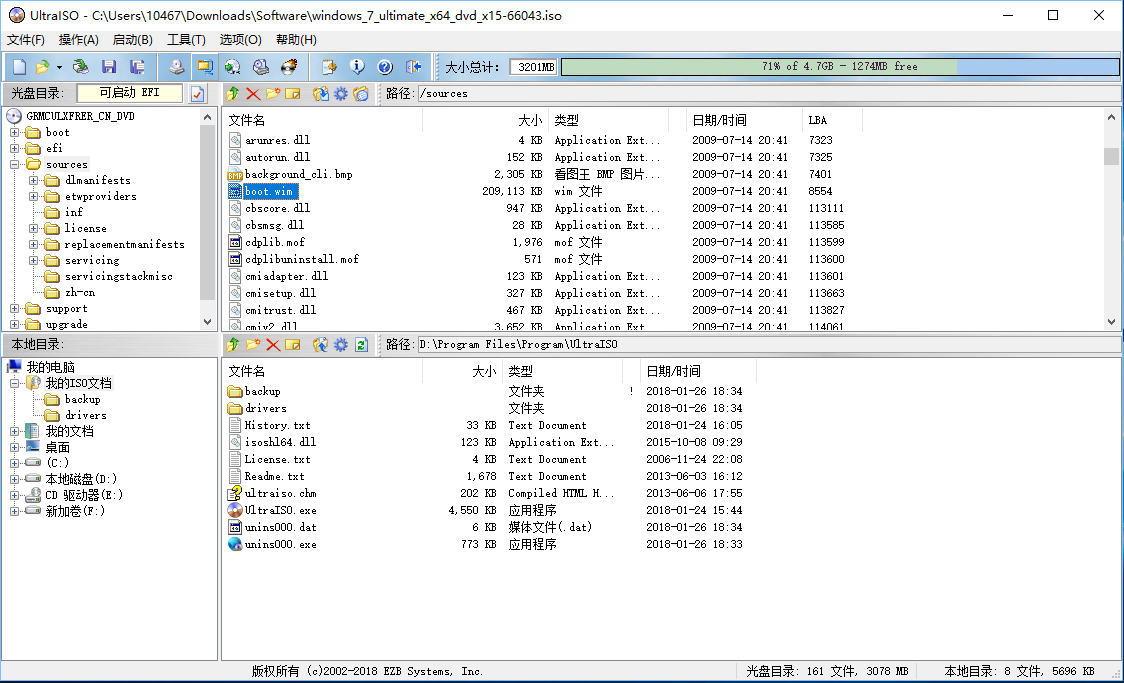
Task: Expand the efi folder tree node
Action: tap(14, 148)
